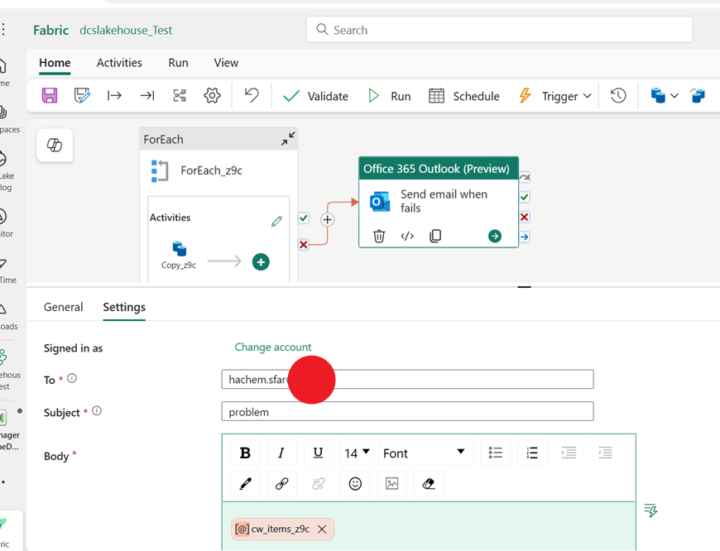View code of Send email activity

(x=407, y=236)
